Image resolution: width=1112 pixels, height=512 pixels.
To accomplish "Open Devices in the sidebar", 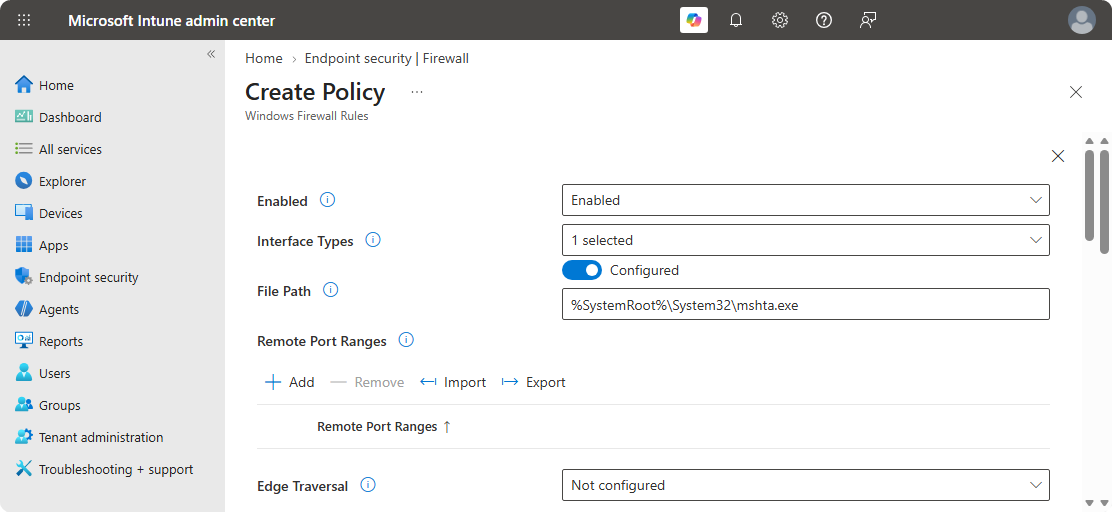I will 61,213.
